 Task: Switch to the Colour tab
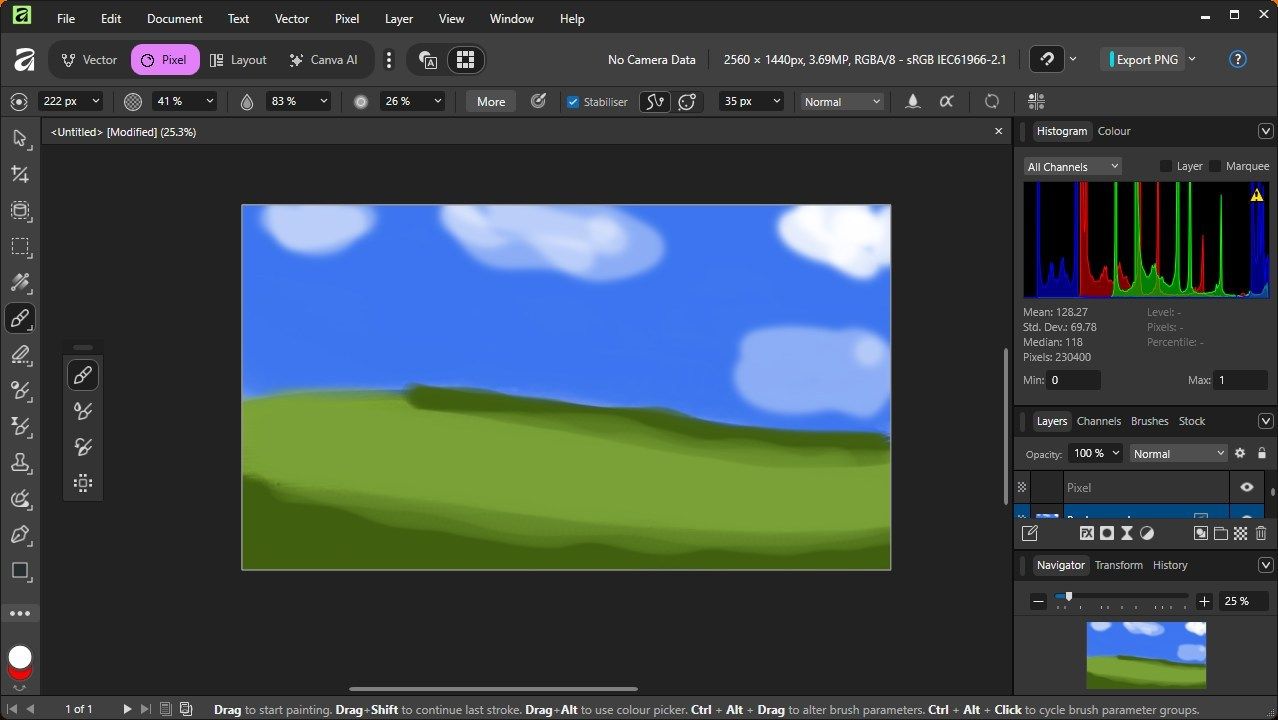[1114, 131]
